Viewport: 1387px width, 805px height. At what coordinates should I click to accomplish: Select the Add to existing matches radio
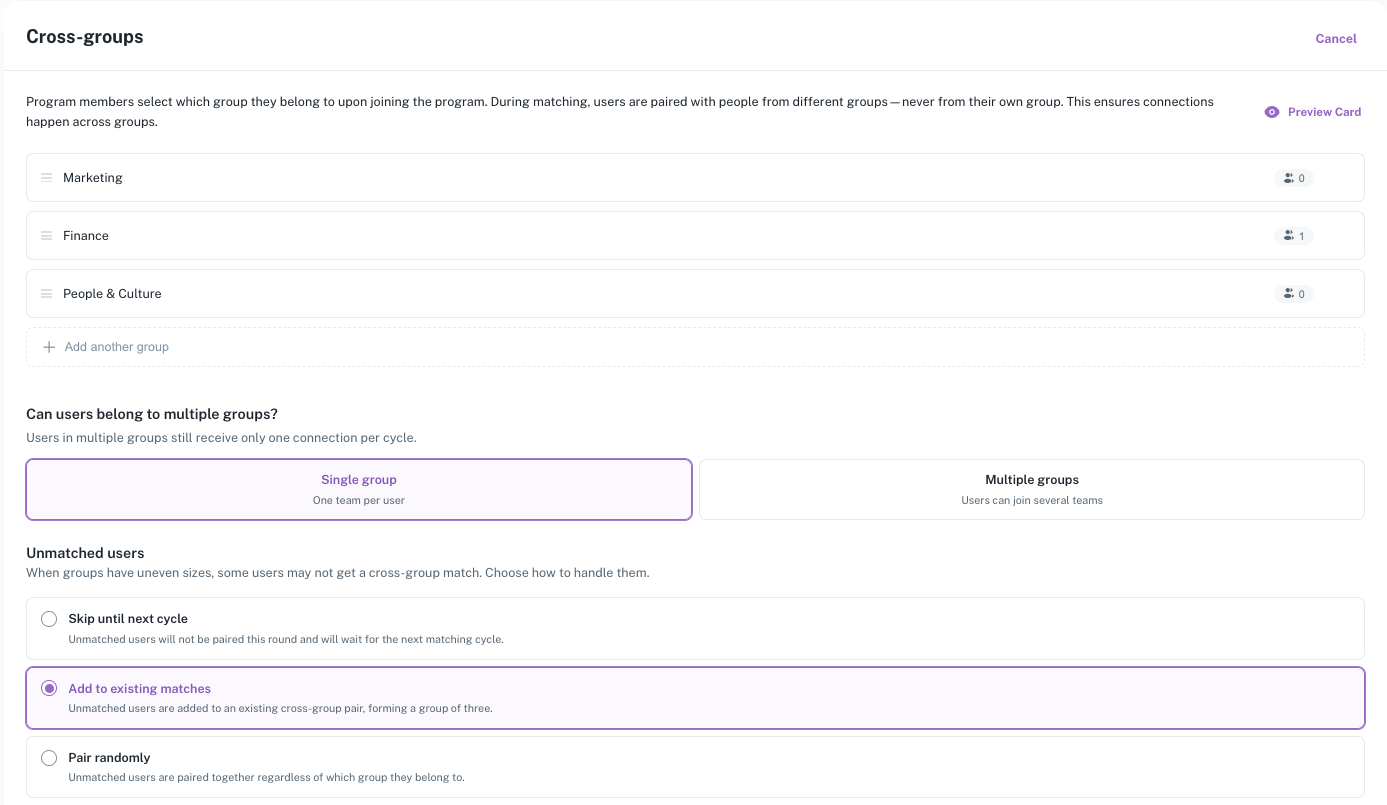pos(49,689)
